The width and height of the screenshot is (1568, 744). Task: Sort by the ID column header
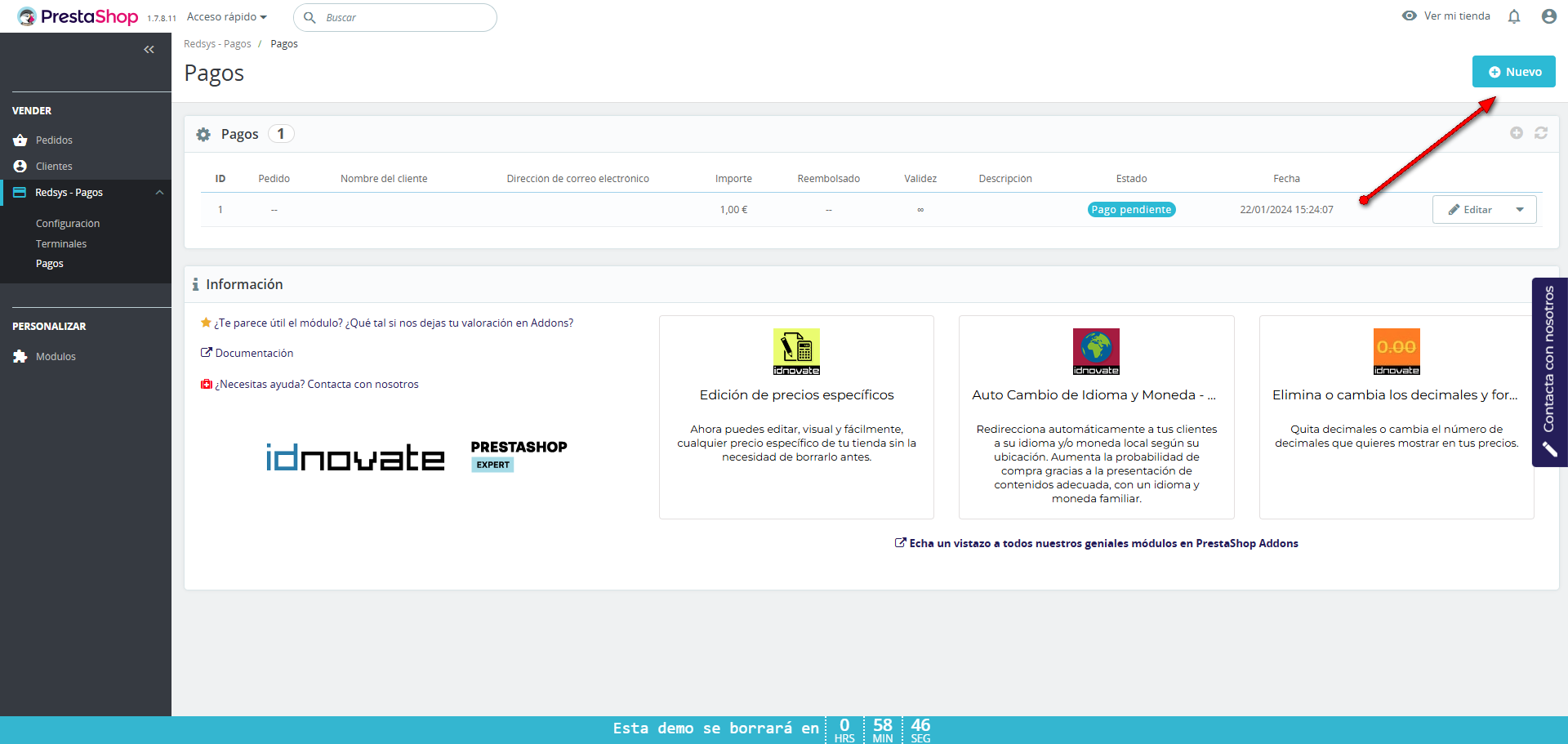220,179
